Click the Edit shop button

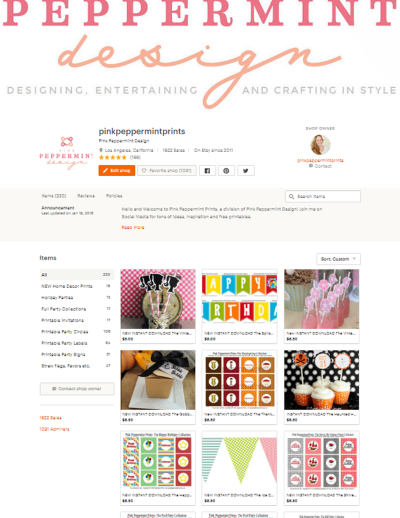coord(117,170)
